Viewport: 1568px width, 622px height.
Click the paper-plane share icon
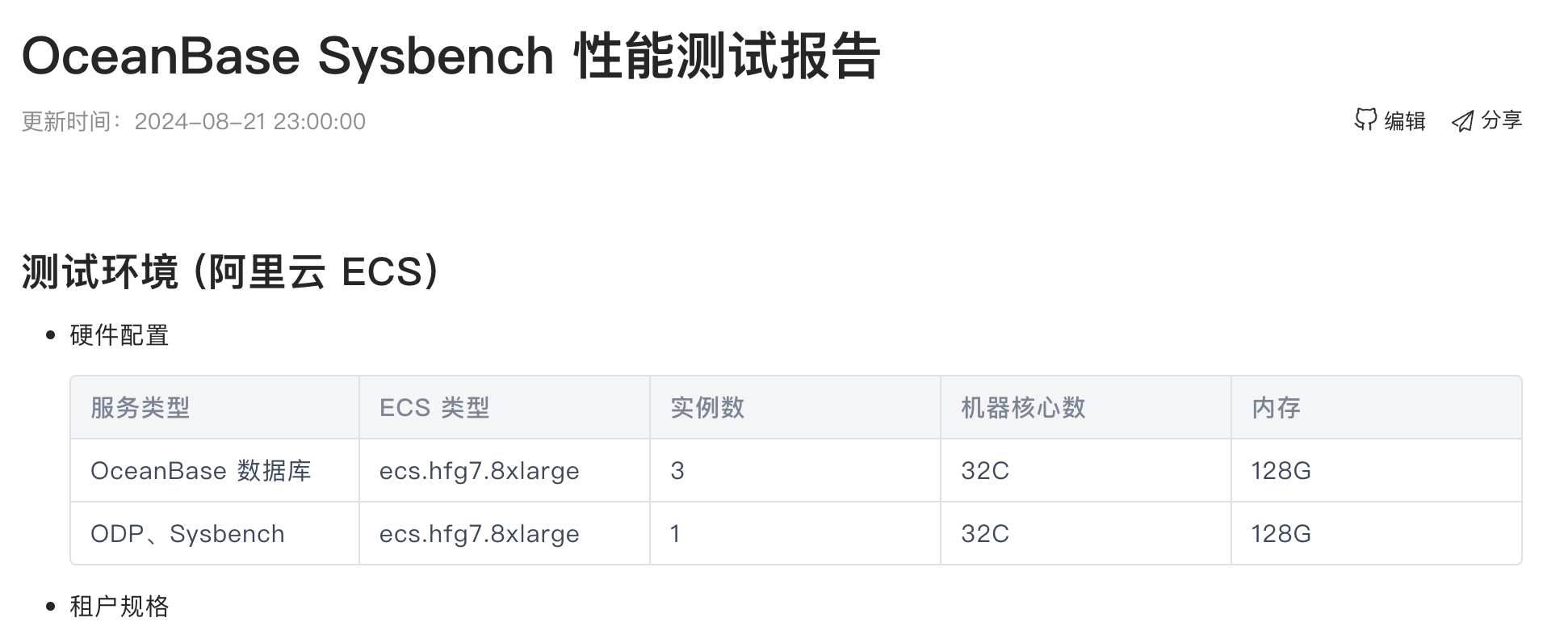click(x=1462, y=121)
